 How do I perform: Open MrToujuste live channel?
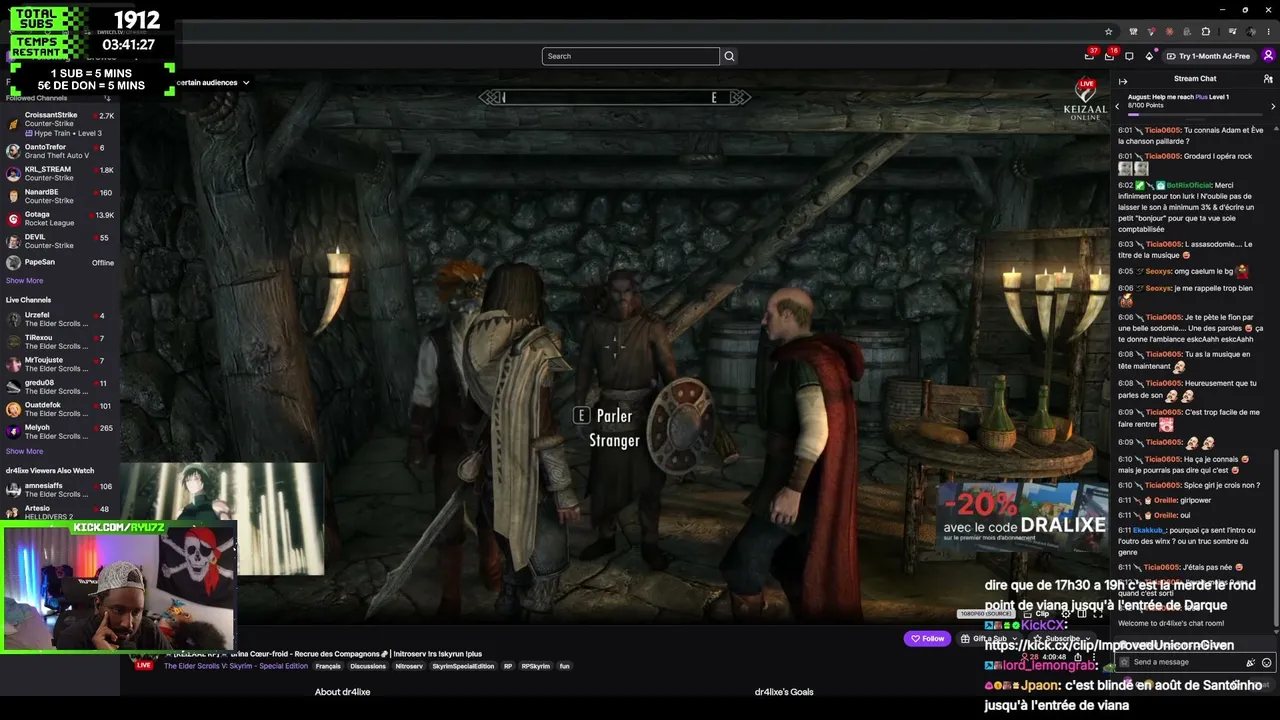coord(60,364)
